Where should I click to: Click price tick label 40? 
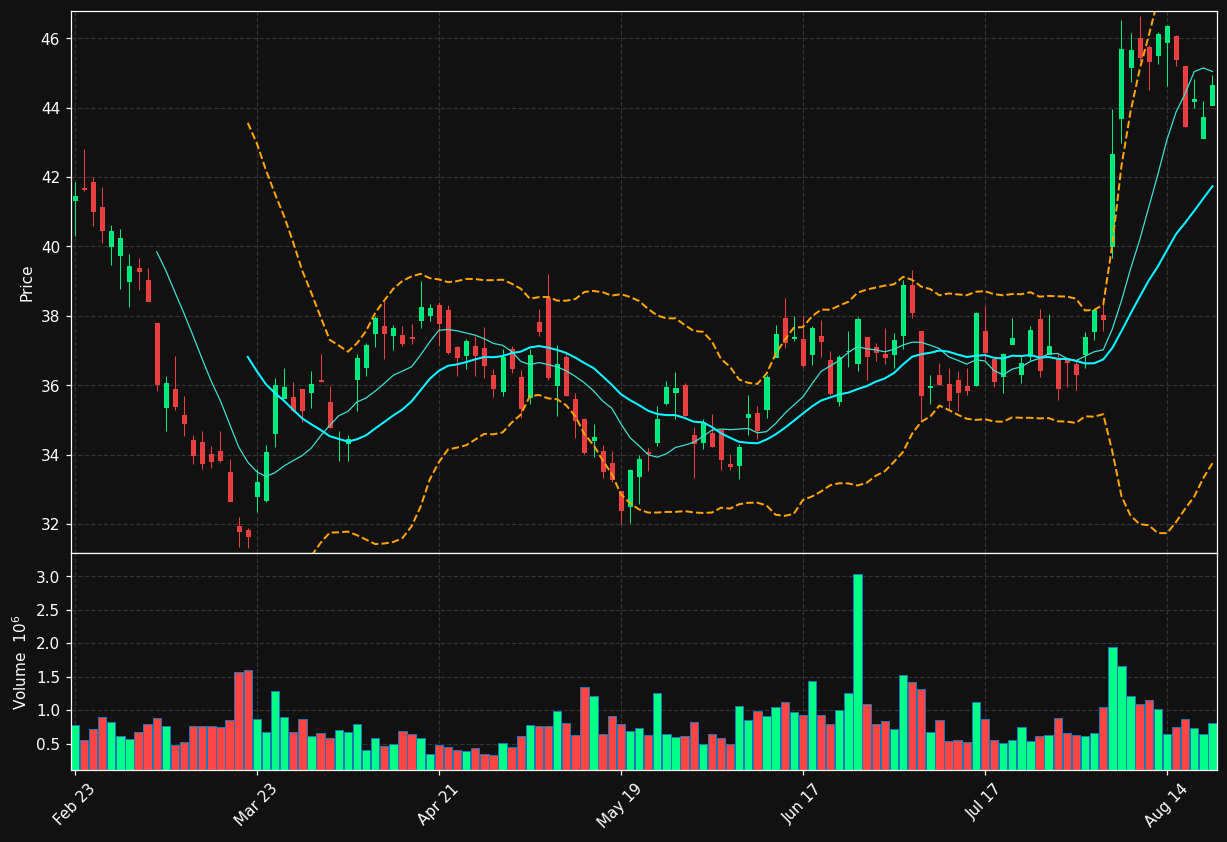52,247
